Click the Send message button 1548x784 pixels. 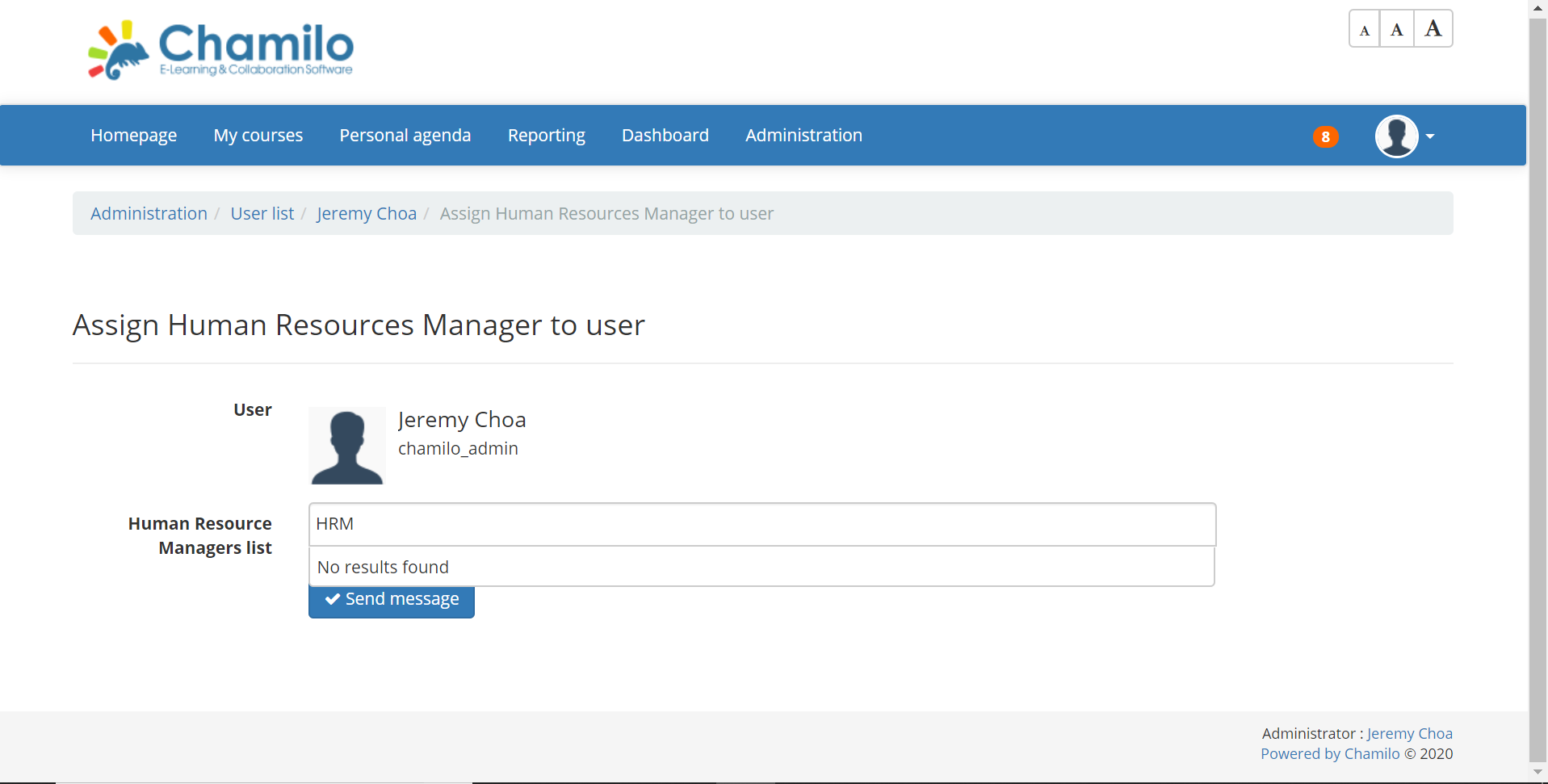pos(391,598)
